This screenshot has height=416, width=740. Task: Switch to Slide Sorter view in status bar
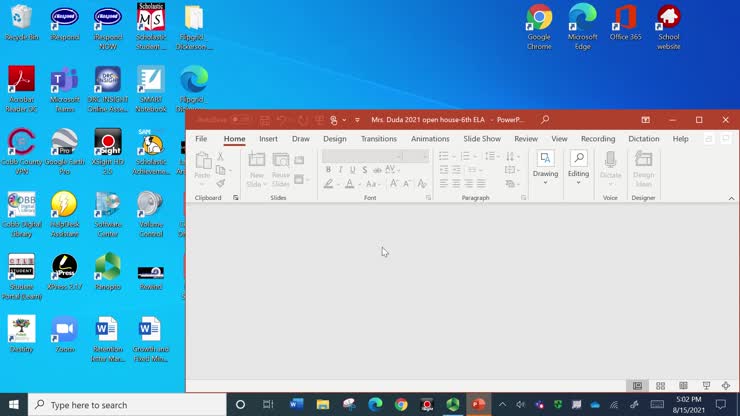(660, 386)
